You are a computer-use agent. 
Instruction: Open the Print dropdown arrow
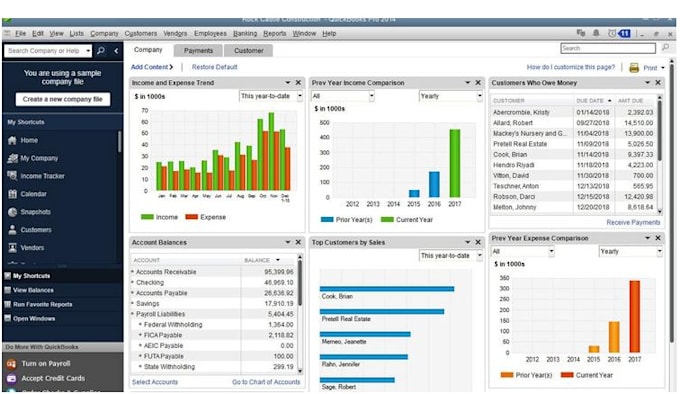point(663,68)
